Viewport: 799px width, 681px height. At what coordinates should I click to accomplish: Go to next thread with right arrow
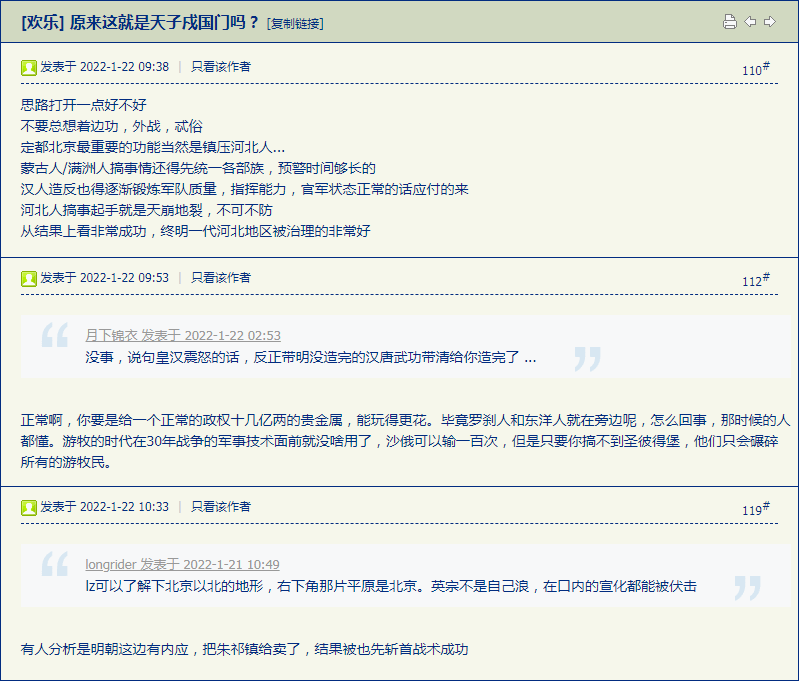[x=770, y=22]
